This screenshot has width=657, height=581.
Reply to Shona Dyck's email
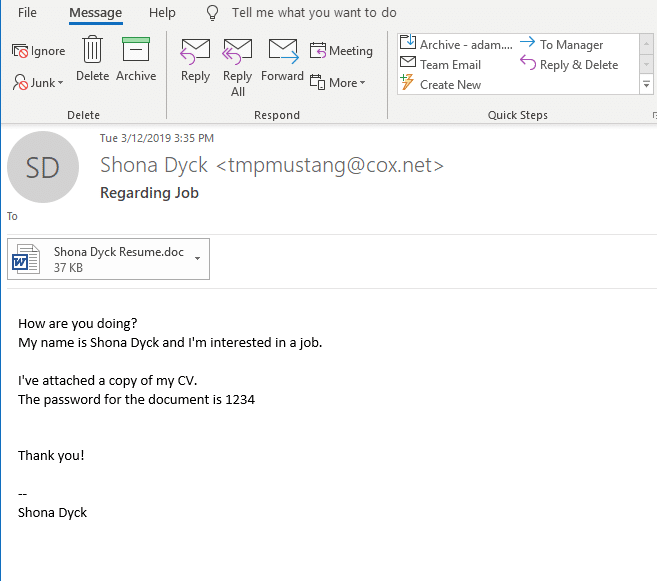(x=195, y=60)
